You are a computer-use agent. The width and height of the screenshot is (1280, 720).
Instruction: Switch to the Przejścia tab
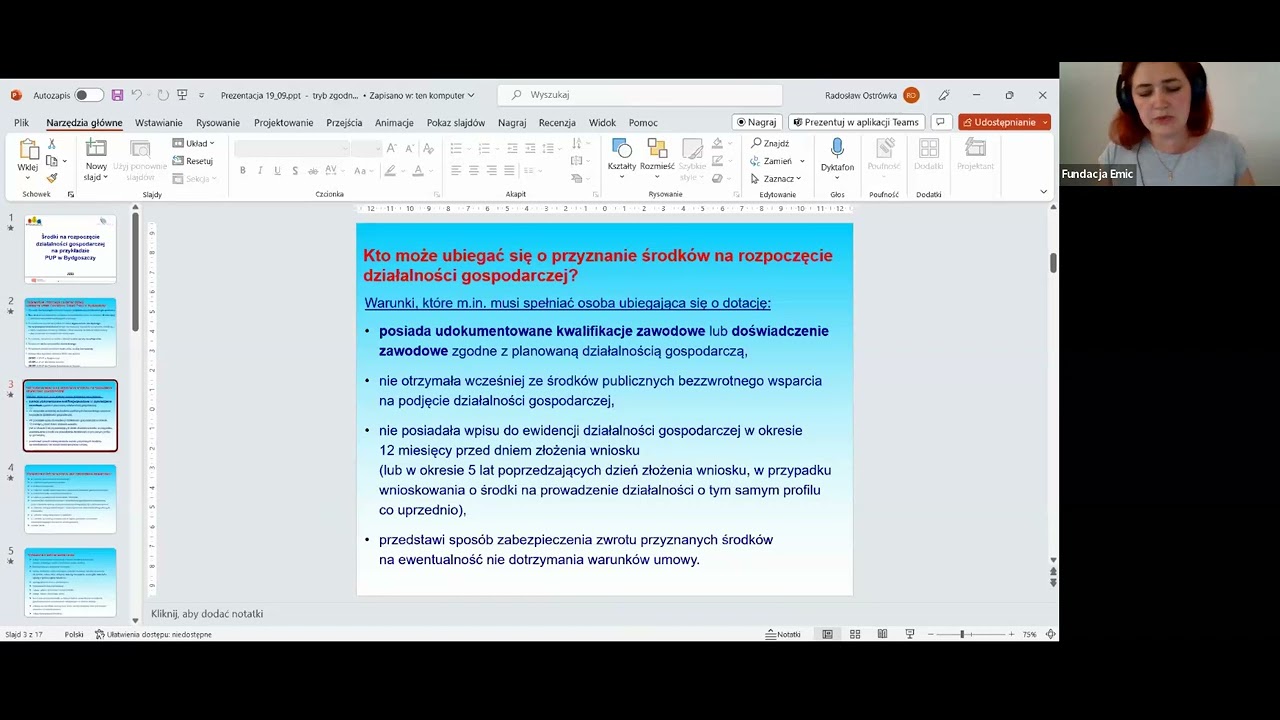pos(344,123)
